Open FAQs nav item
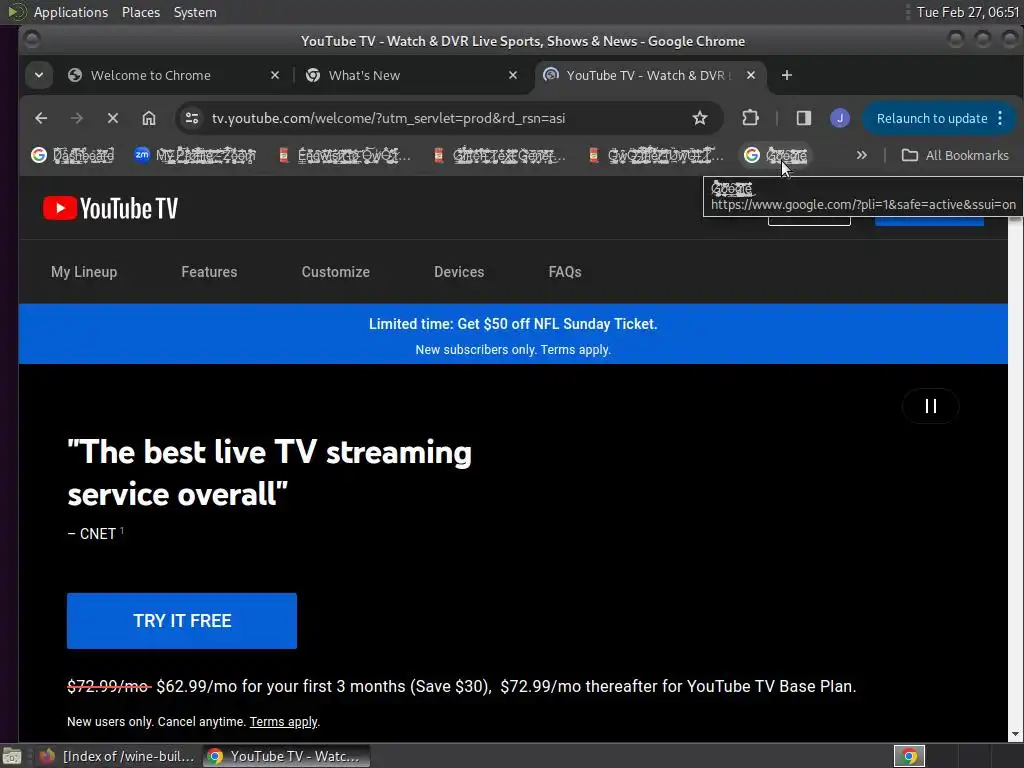 565,272
